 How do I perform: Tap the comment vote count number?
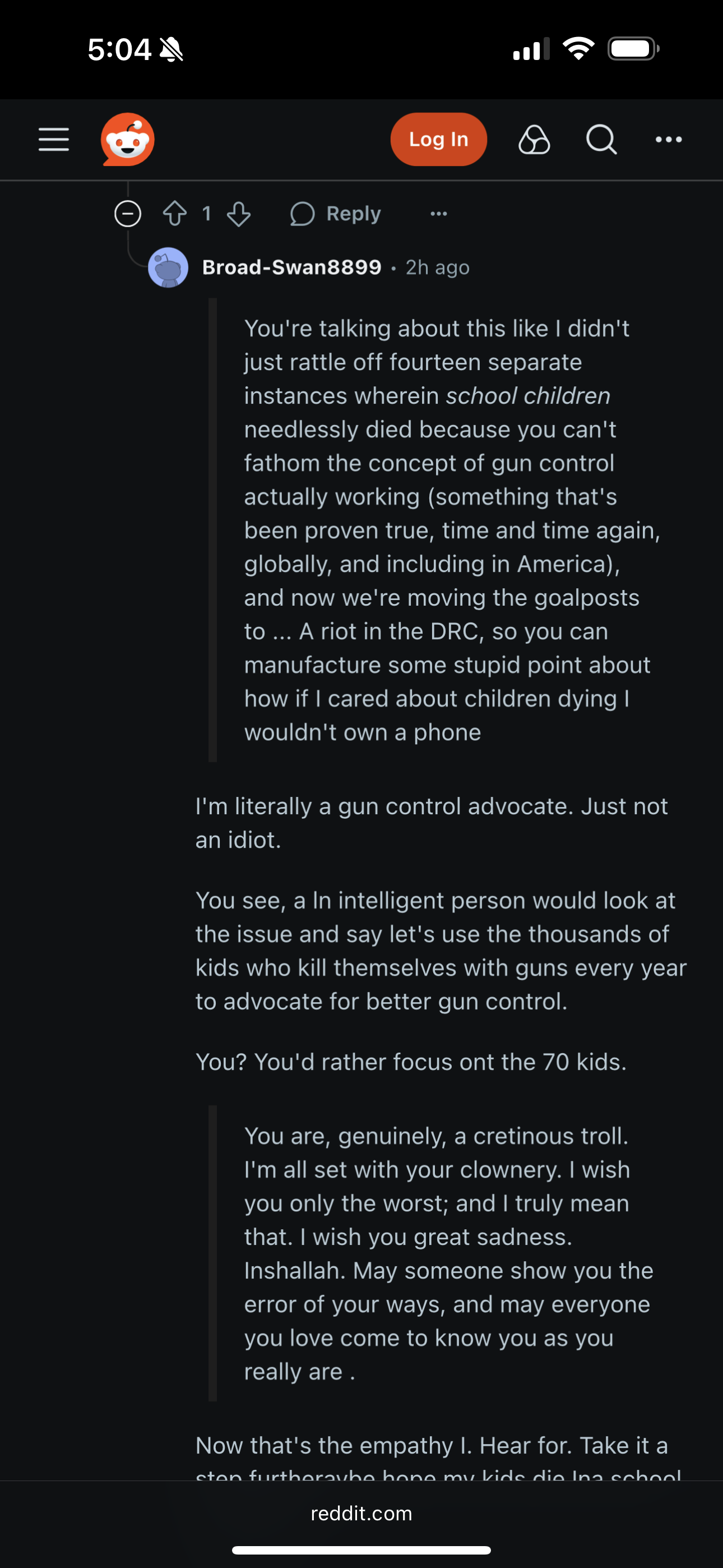pyautogui.click(x=206, y=214)
